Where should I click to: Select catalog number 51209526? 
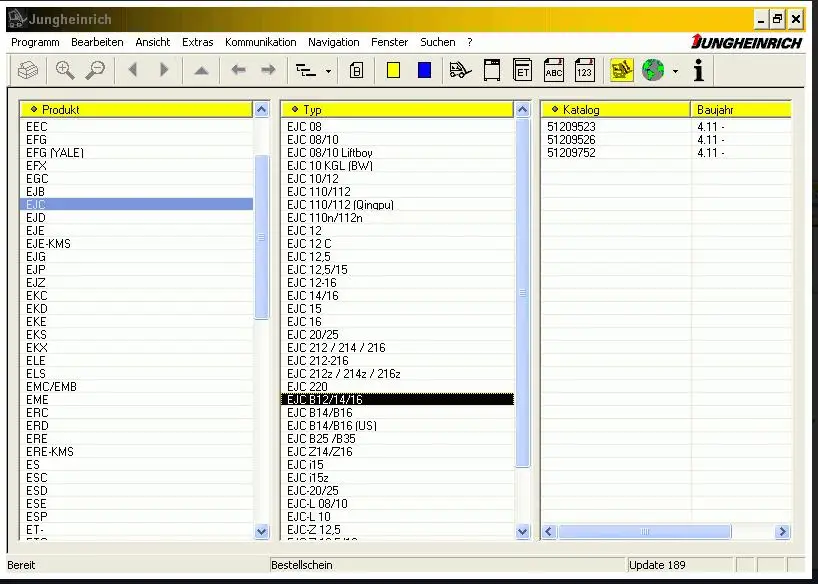point(571,140)
